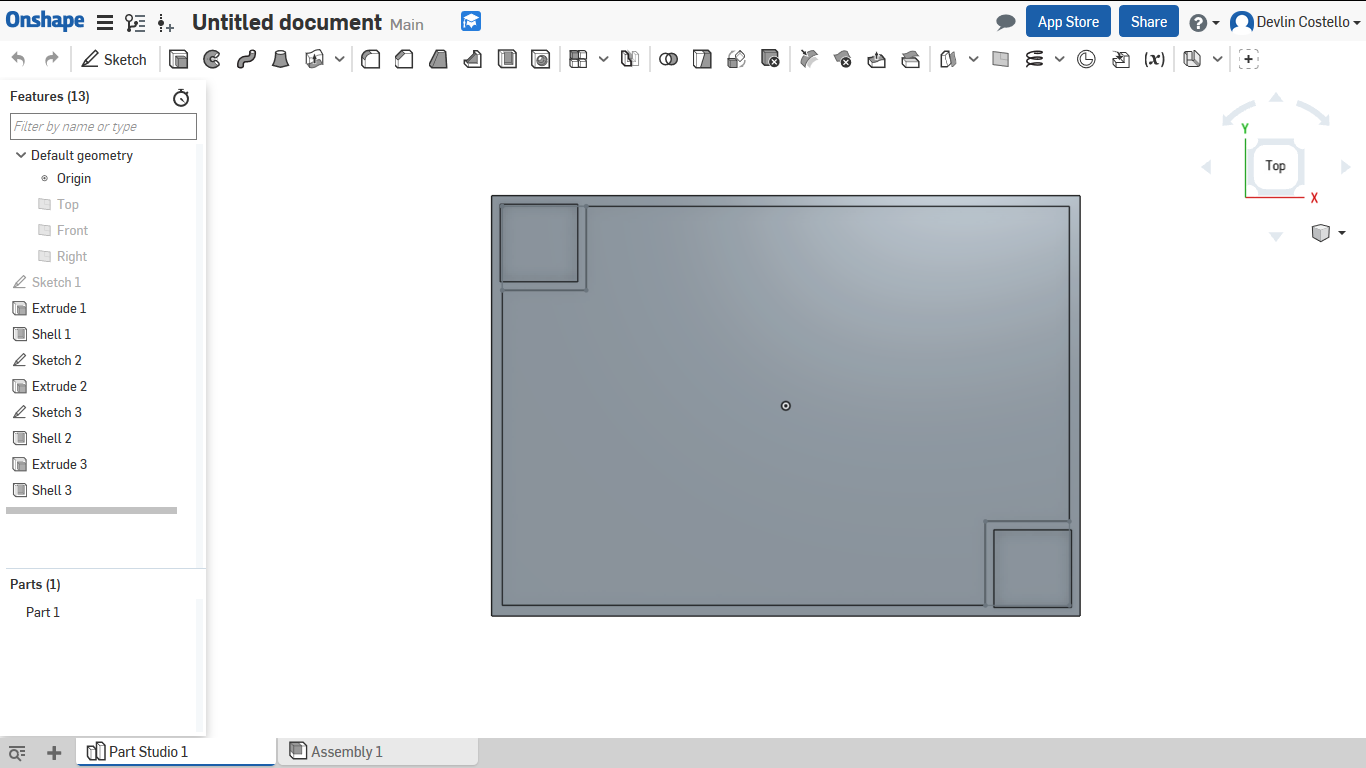The image size is (1366, 768).
Task: Expand the Helix dropdown arrow
Action: [x=1060, y=59]
